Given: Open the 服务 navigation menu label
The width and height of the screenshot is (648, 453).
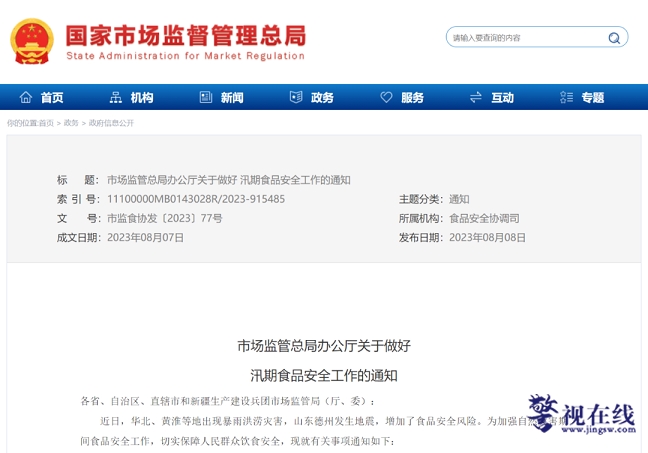Looking at the screenshot, I should tap(412, 98).
